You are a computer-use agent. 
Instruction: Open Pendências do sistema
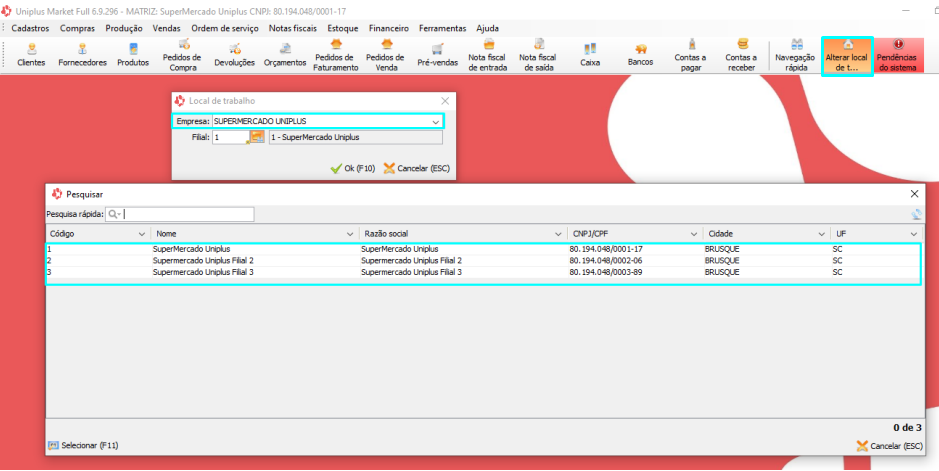[x=897, y=55]
